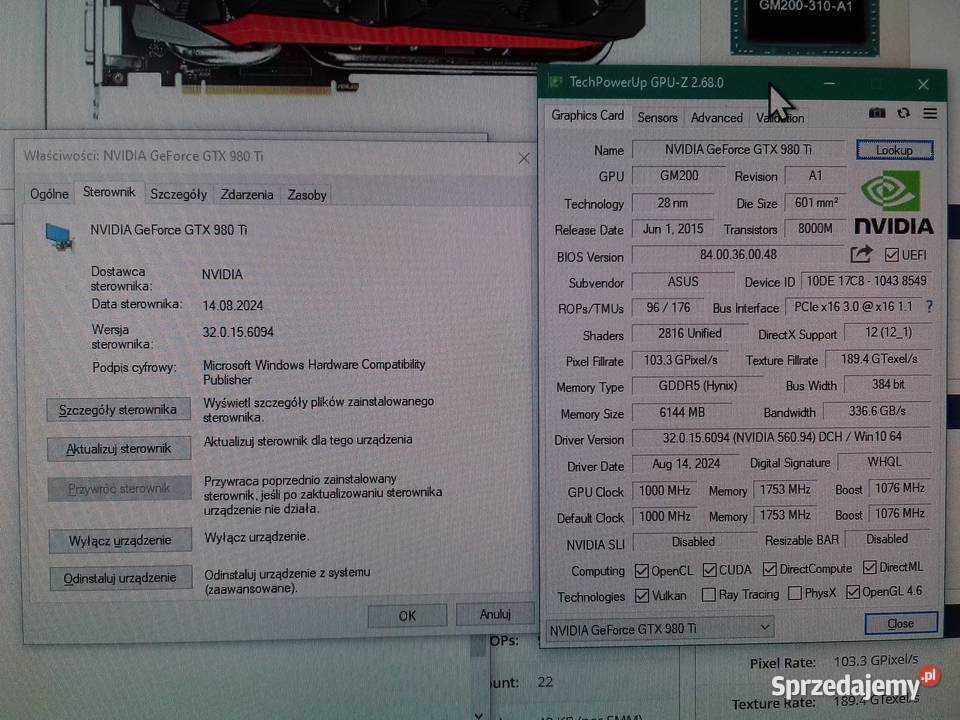
Task: Click the GPU-Z app icon in title bar
Action: click(x=554, y=82)
